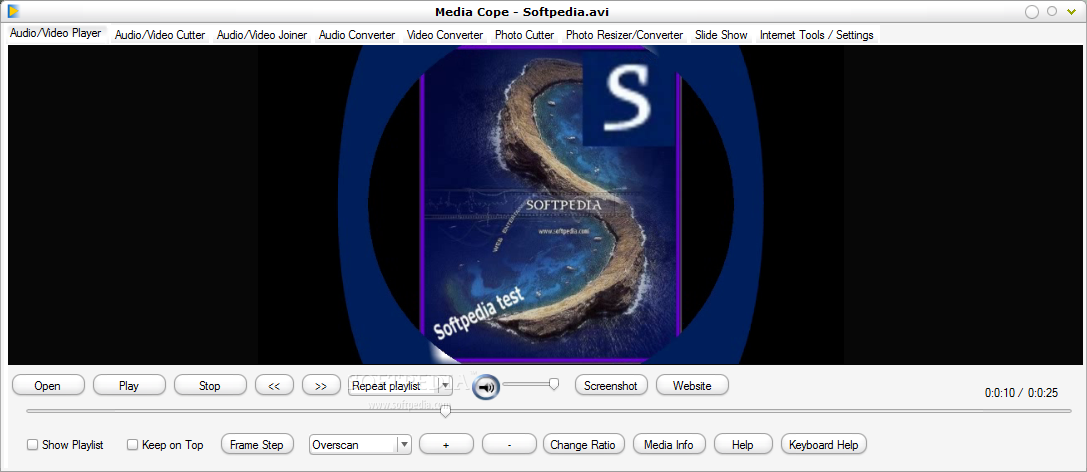
Task: Click the seek bar position handle
Action: 446,411
